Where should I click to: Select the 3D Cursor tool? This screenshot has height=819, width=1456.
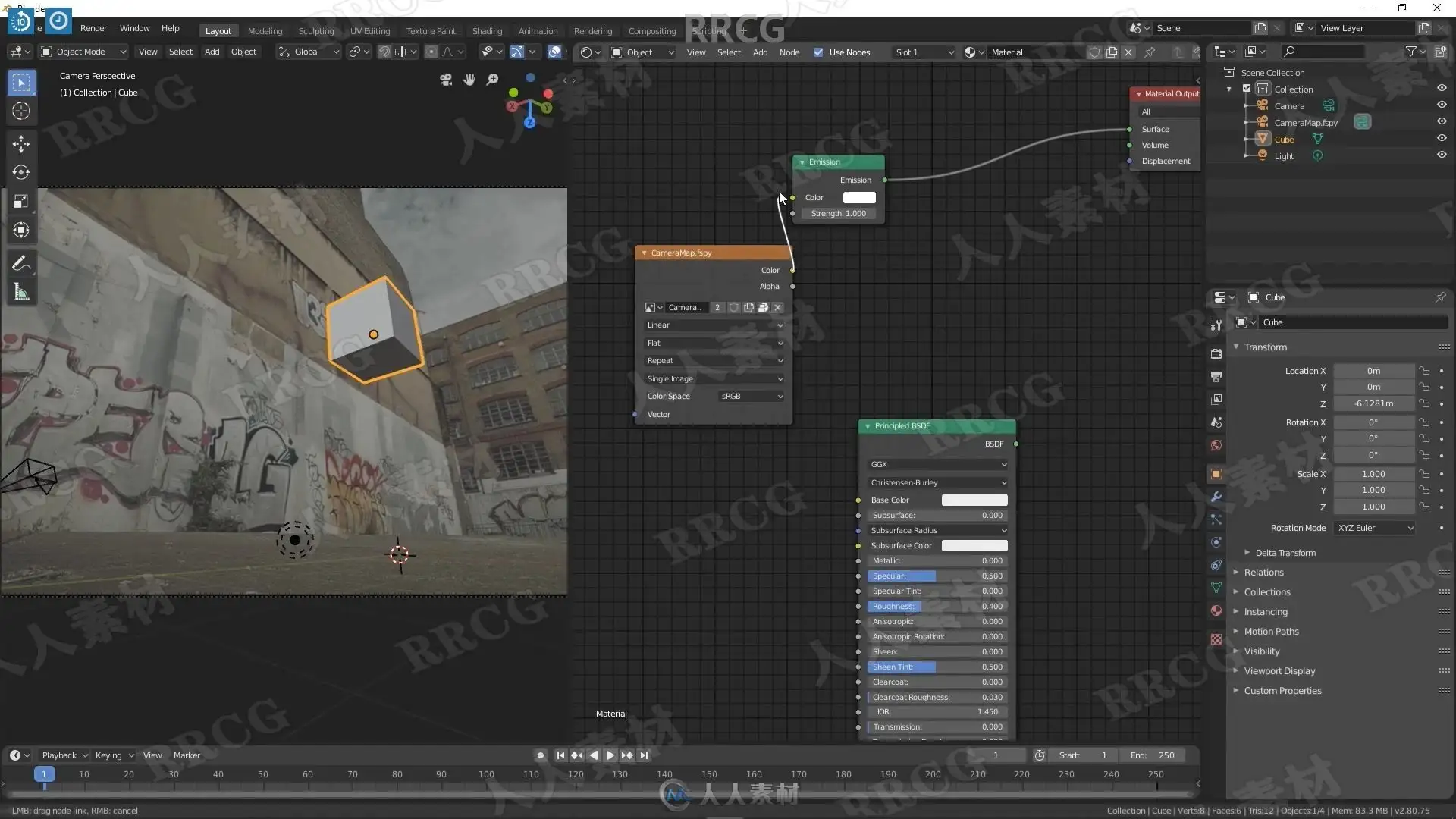click(21, 111)
